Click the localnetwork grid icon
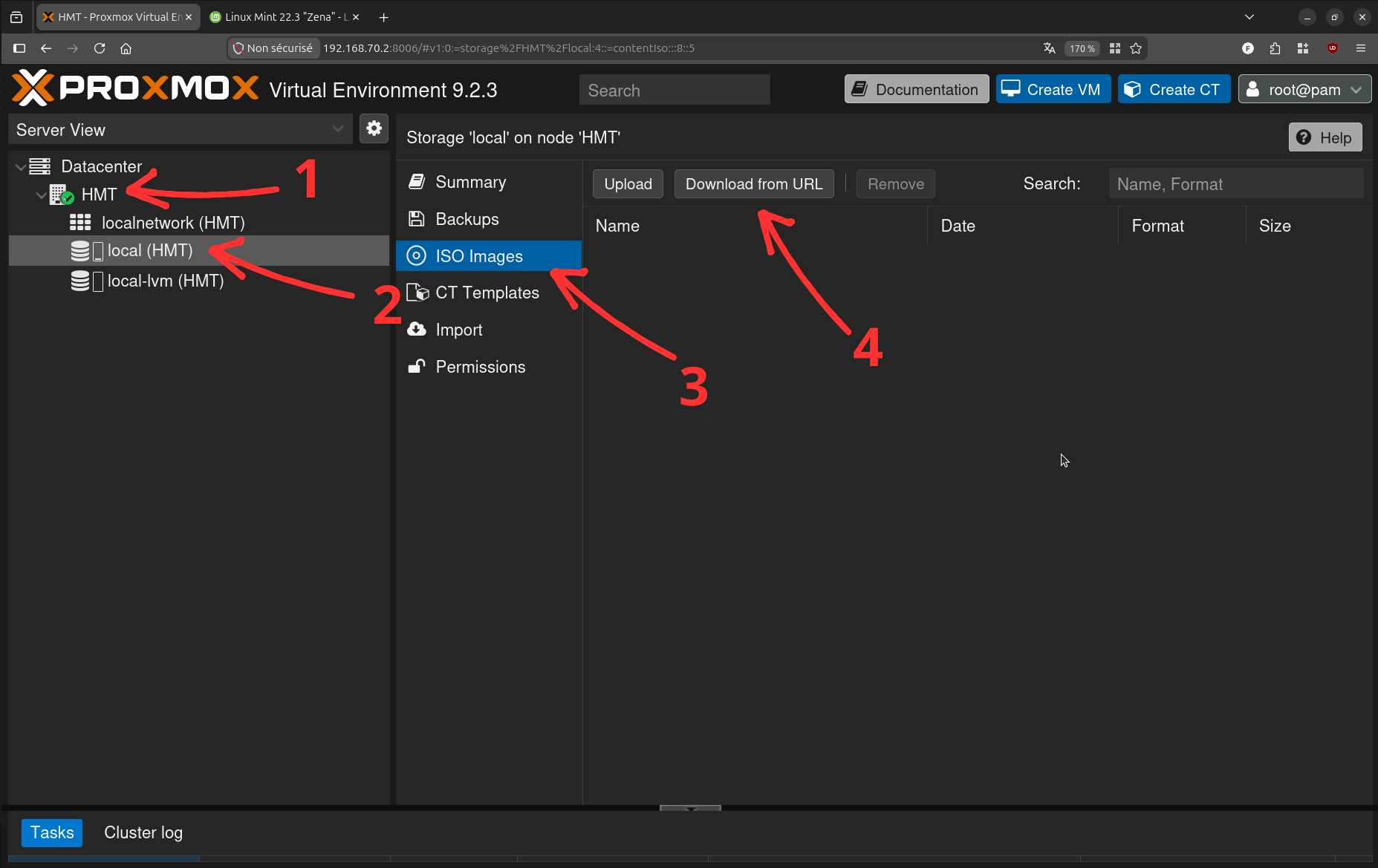The image size is (1378, 868). [x=80, y=222]
